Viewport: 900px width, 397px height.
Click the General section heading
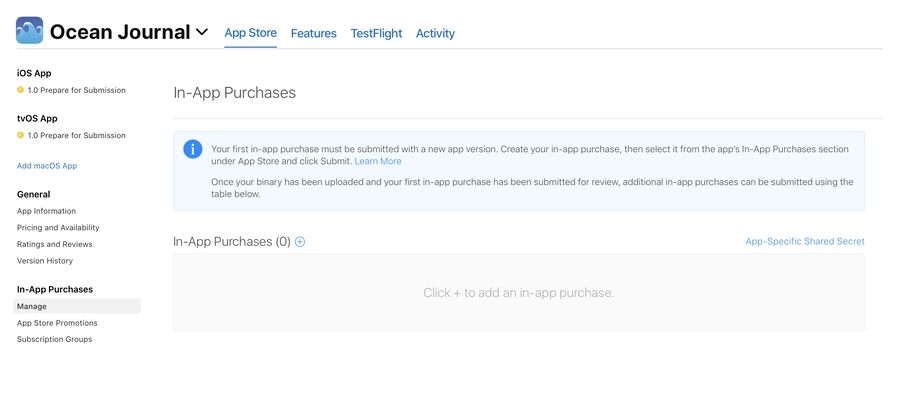click(33, 194)
